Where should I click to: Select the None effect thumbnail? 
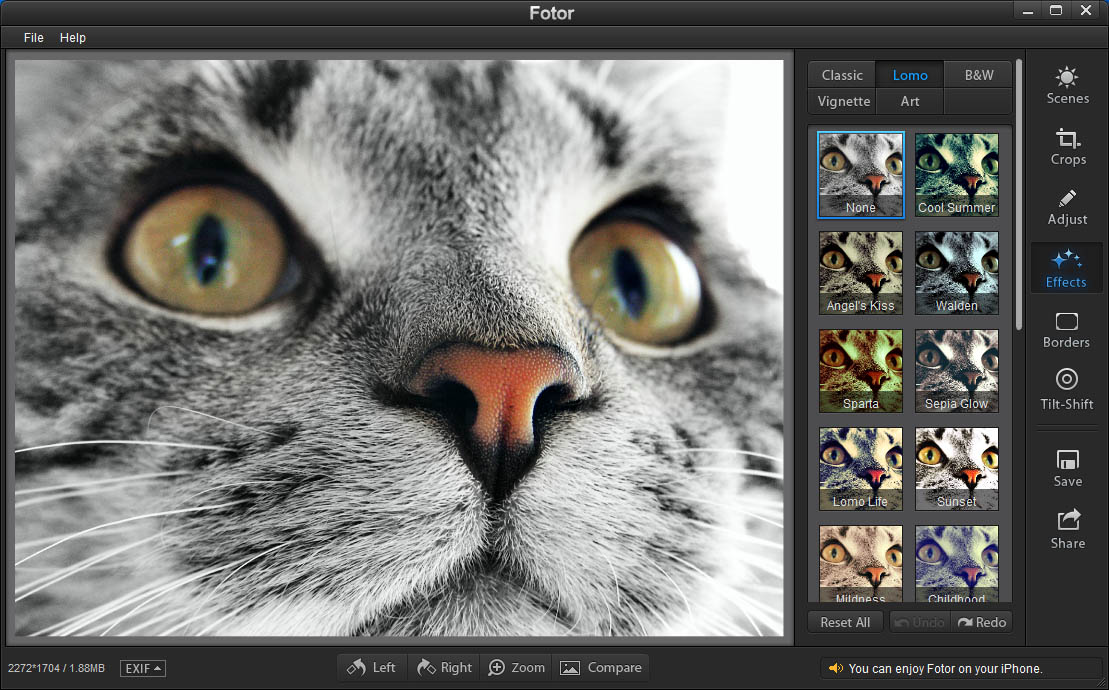[860, 175]
